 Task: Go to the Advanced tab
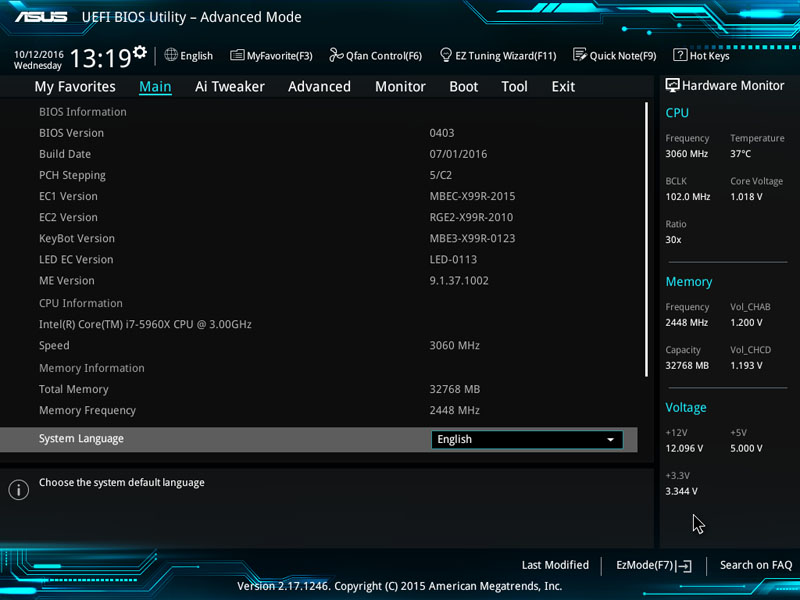click(319, 87)
